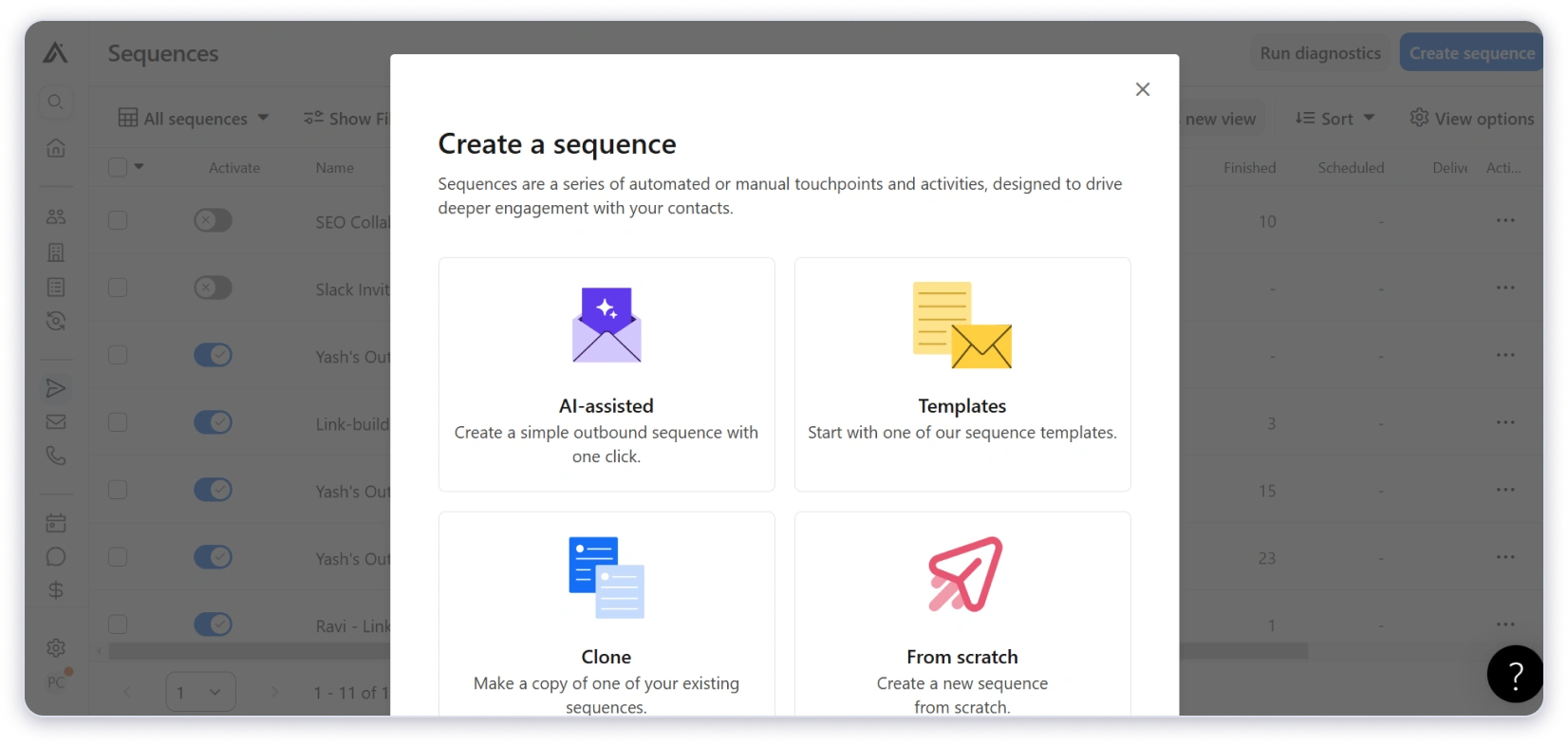Open People via sidebar contacts icon
Screen dimensions: 1568x745
pos(56,216)
